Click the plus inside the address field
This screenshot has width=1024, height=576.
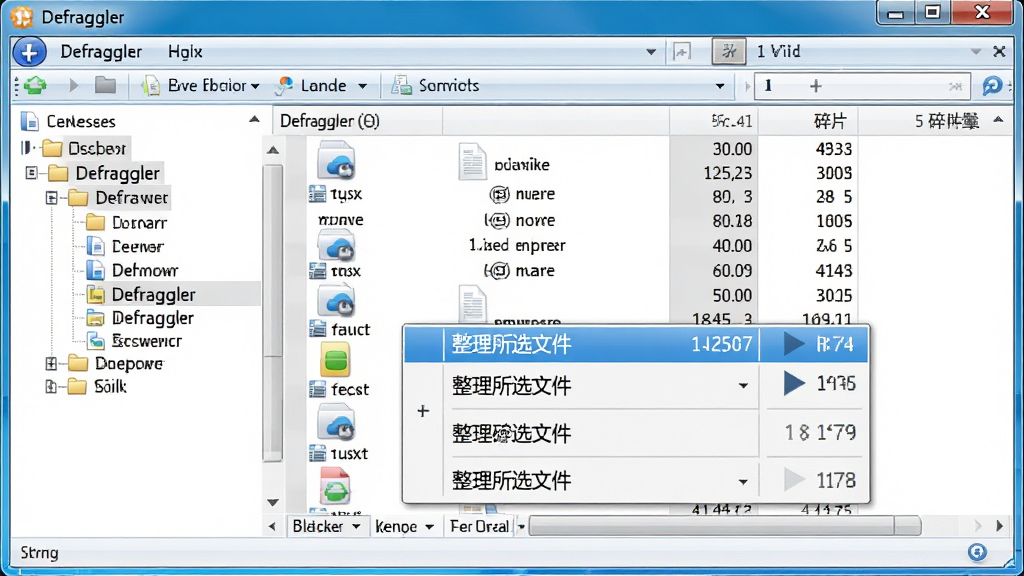click(815, 86)
